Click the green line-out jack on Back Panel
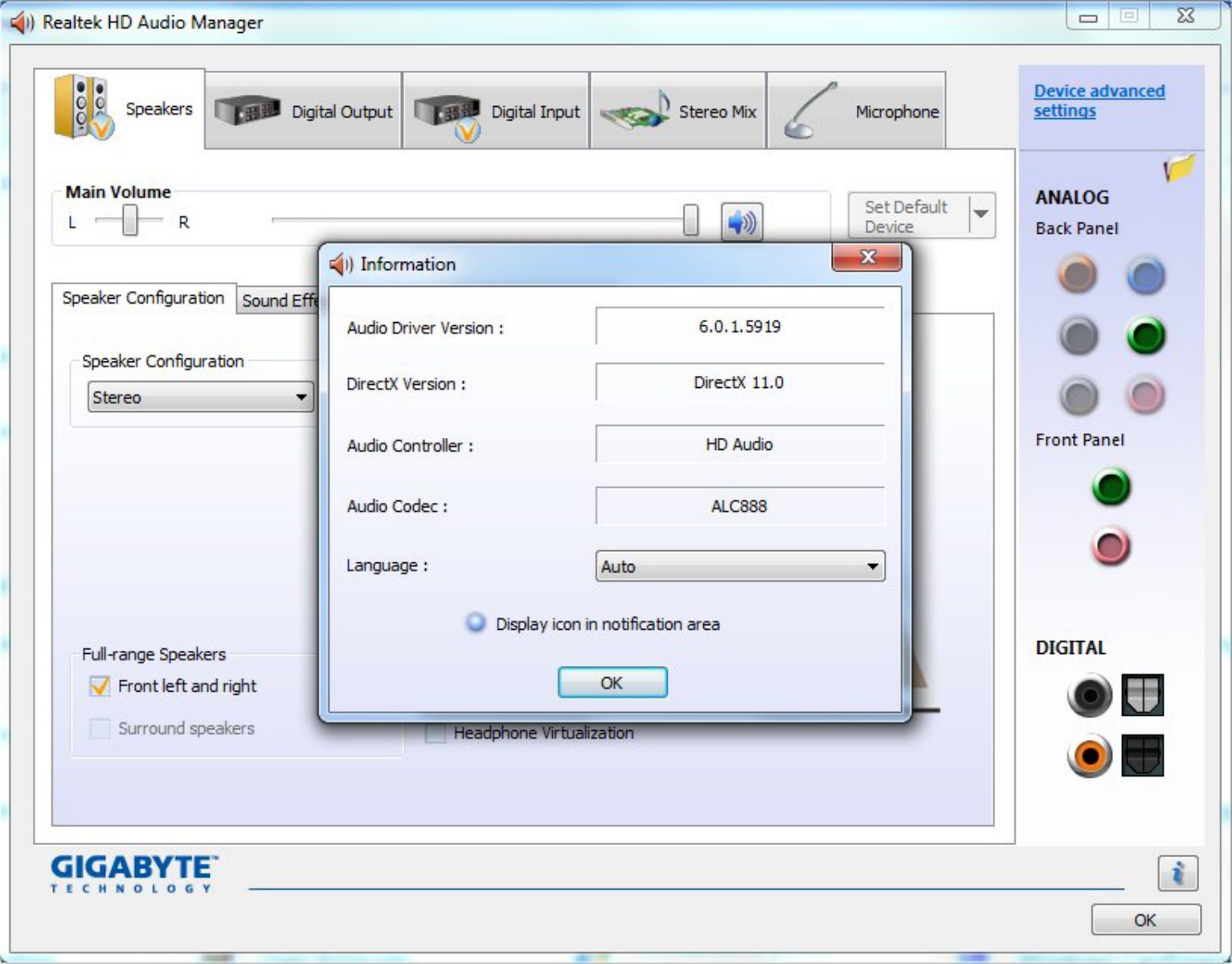Screen dimensions: 1232x964 coord(1144,337)
